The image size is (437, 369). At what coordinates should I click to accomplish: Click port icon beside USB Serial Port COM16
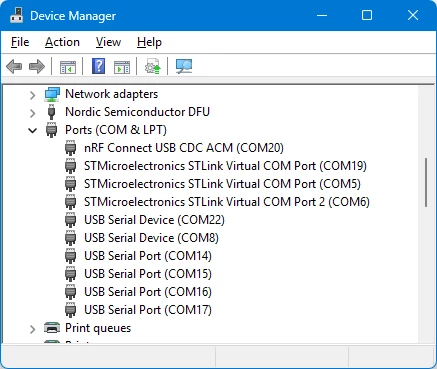coord(70,292)
